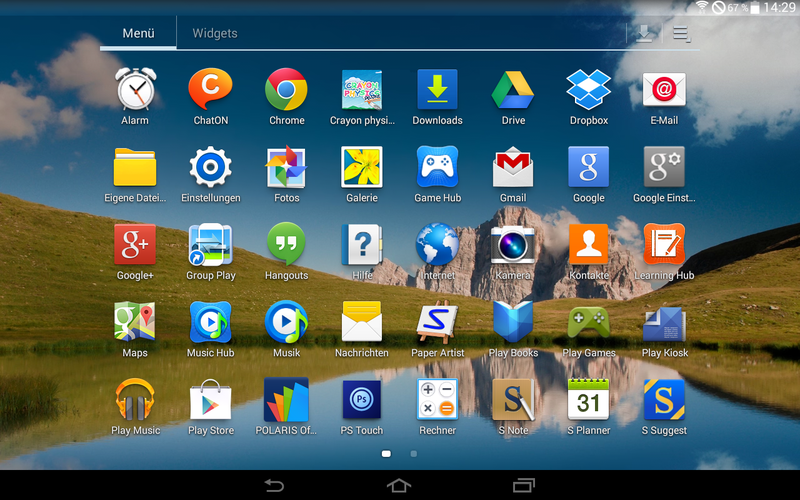The height and width of the screenshot is (500, 800).
Task: Launch the Hangouts app
Action: click(x=286, y=244)
